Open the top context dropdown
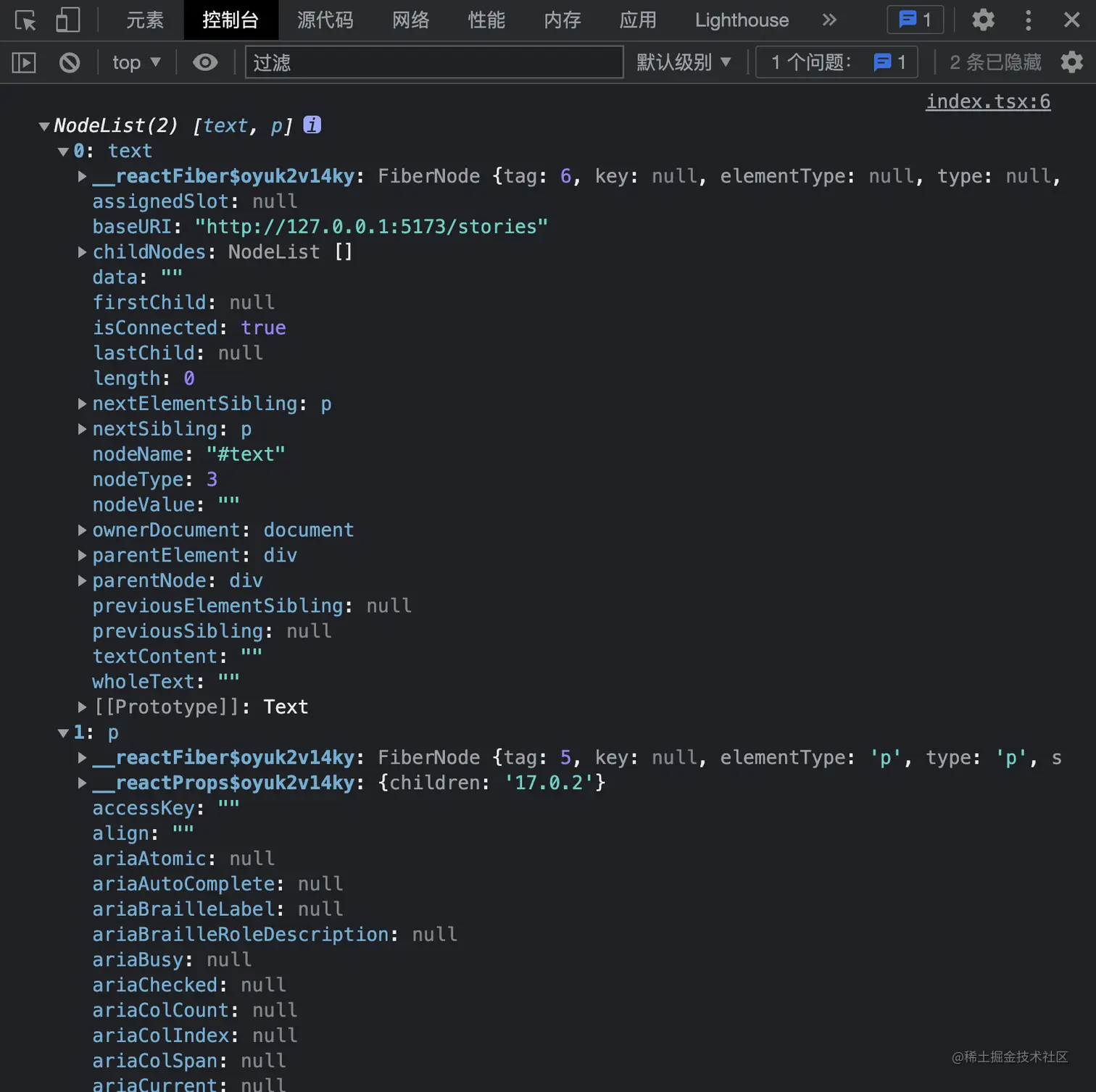The image size is (1096, 1092). click(x=136, y=62)
